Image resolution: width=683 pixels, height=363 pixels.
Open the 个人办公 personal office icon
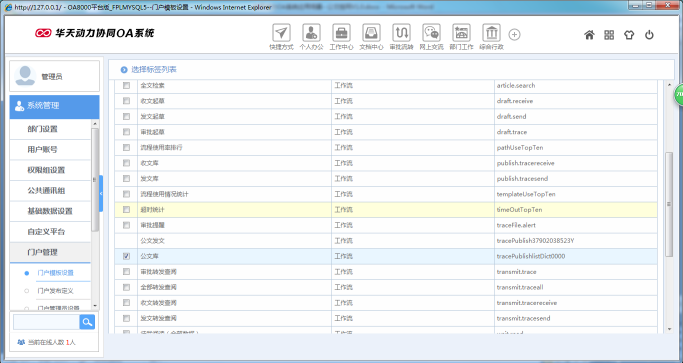click(x=311, y=33)
